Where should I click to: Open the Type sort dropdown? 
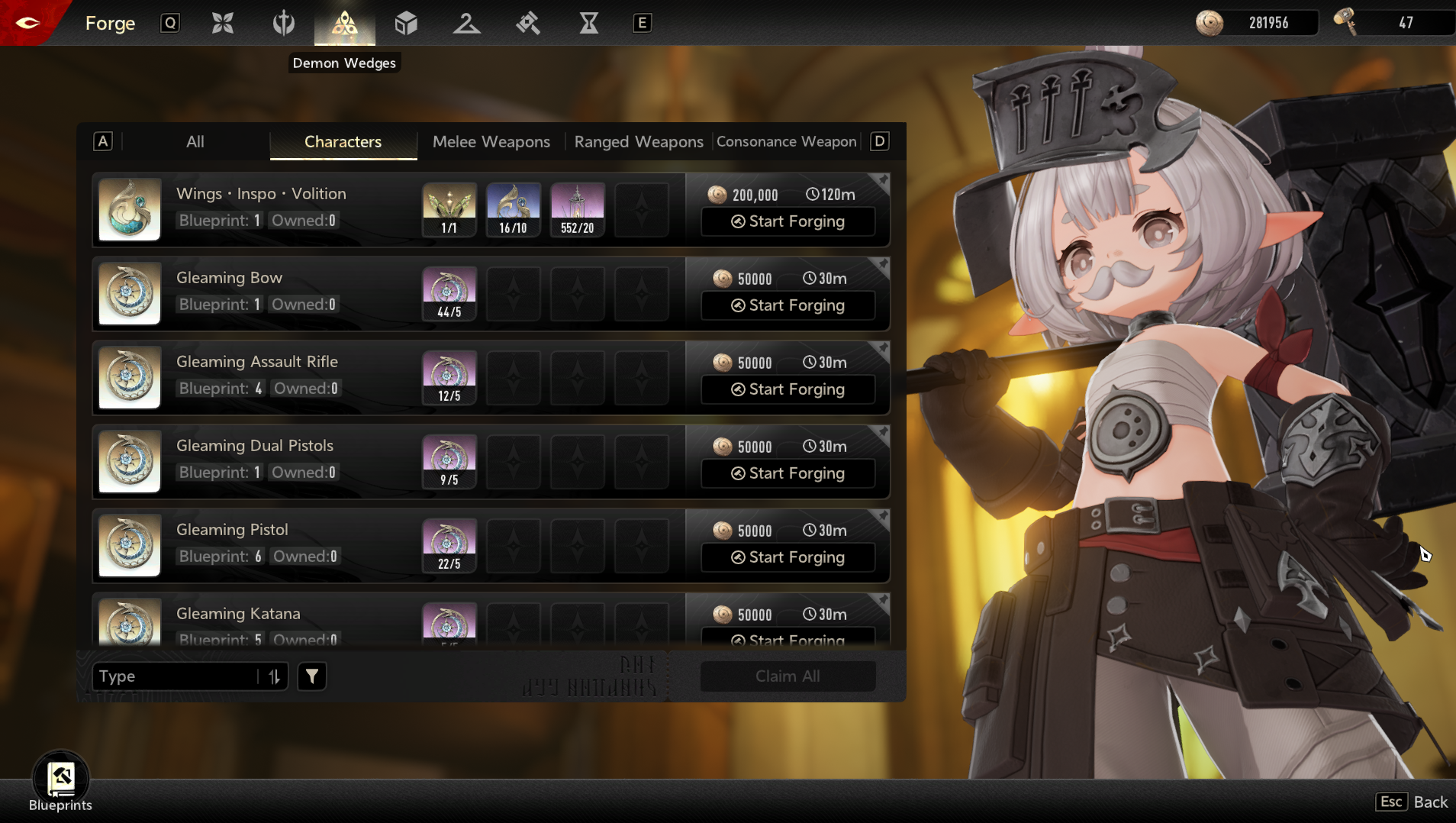point(190,676)
